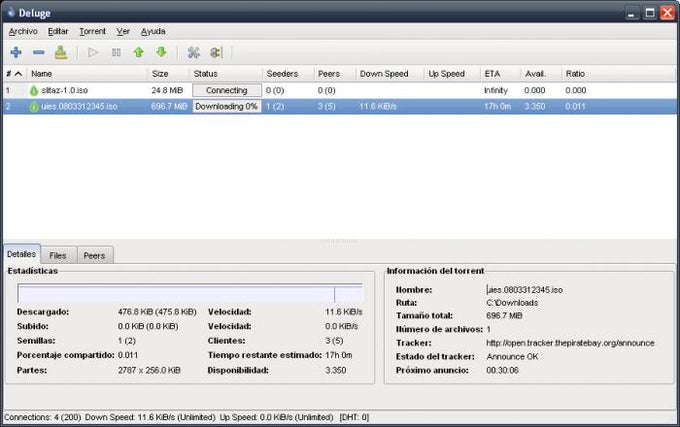Close the Deluge window

click(667, 13)
